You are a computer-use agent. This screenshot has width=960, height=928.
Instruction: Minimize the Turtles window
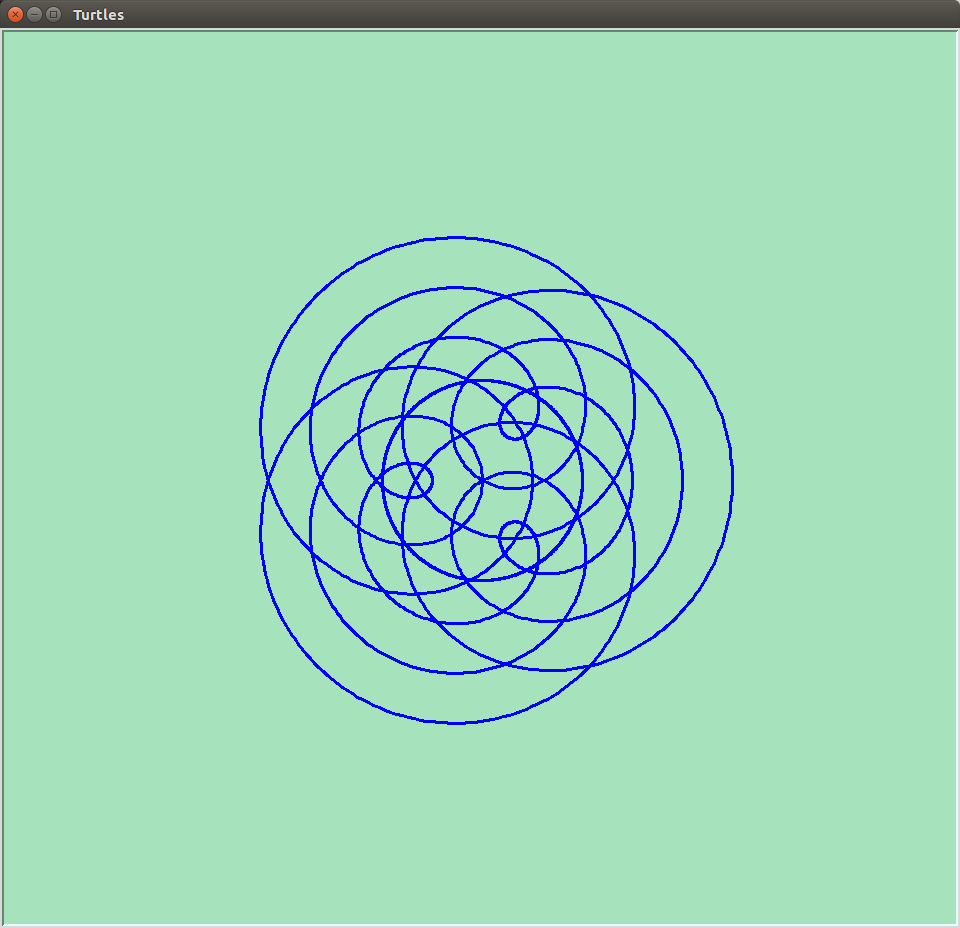click(x=34, y=14)
